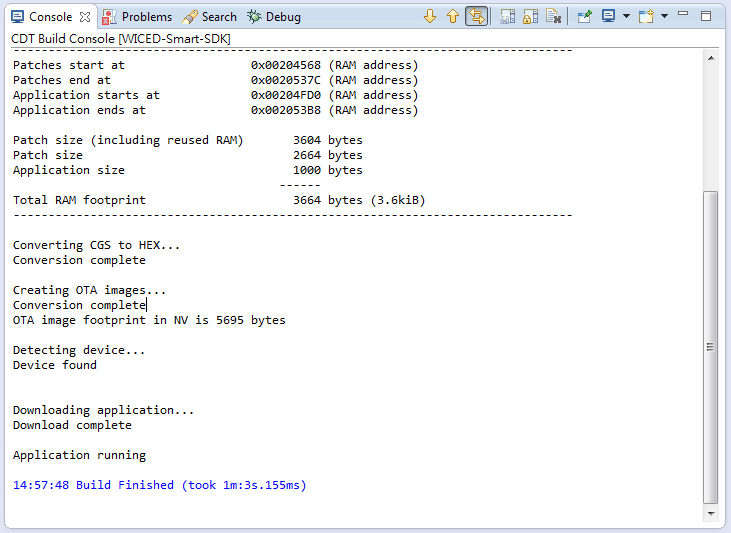Click the scrollbar down arrow
This screenshot has height=533, width=731.
[711, 514]
